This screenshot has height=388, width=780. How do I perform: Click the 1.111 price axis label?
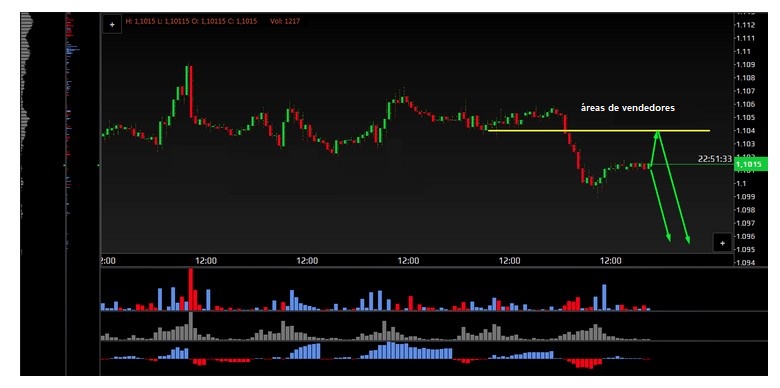746,38
